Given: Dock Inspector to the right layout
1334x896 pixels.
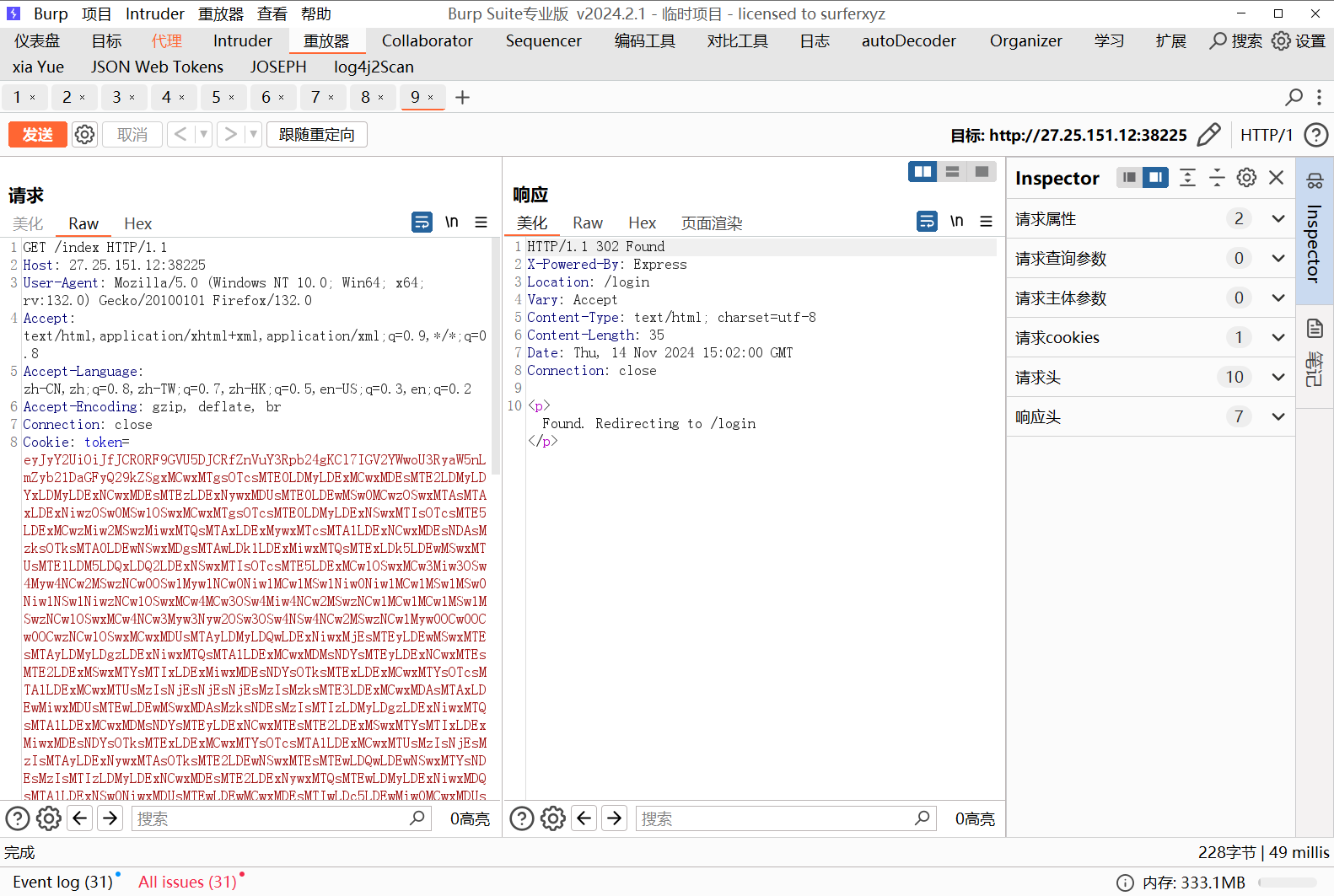Looking at the screenshot, I should (x=1155, y=178).
